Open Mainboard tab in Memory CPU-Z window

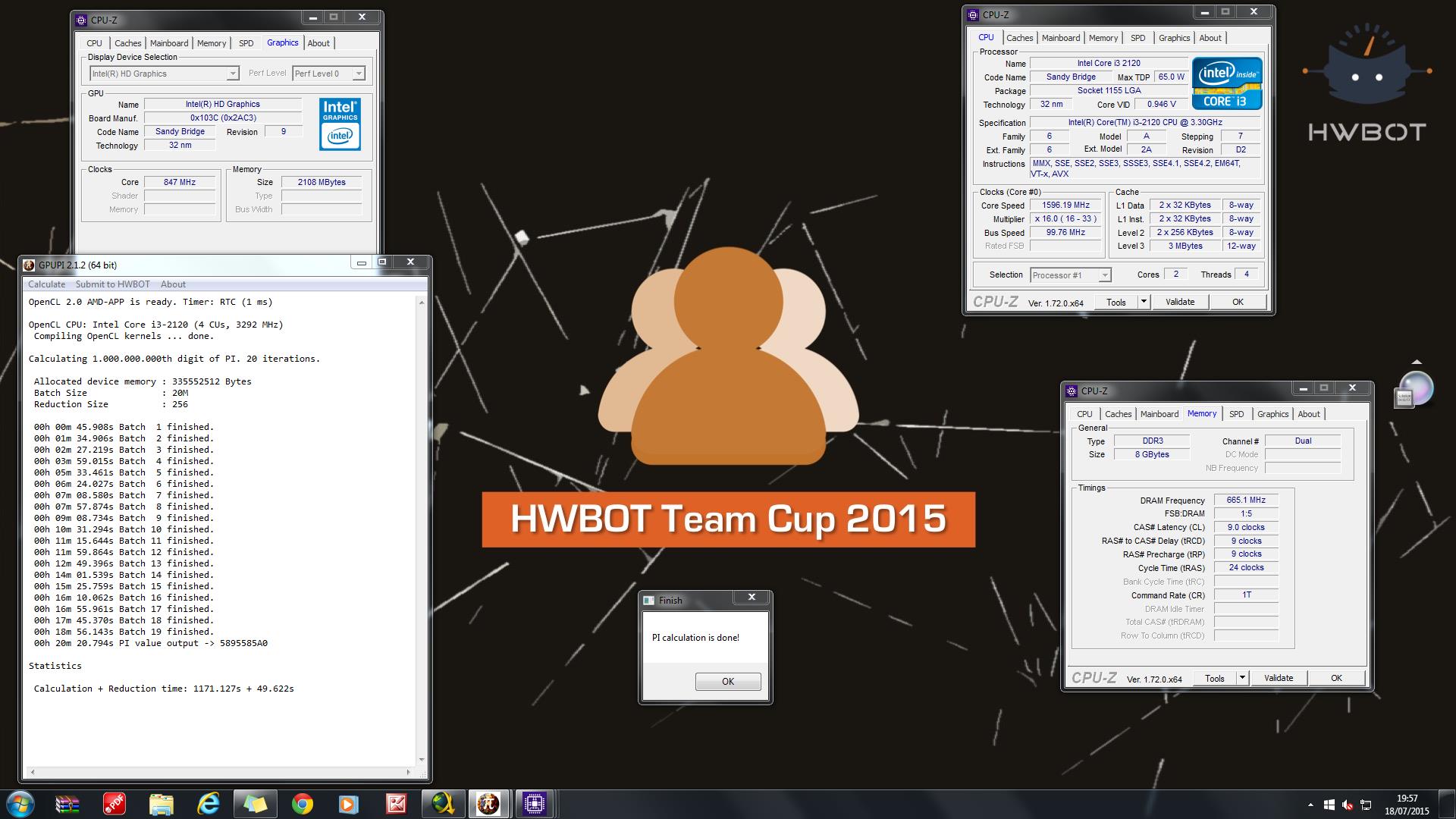1159,414
